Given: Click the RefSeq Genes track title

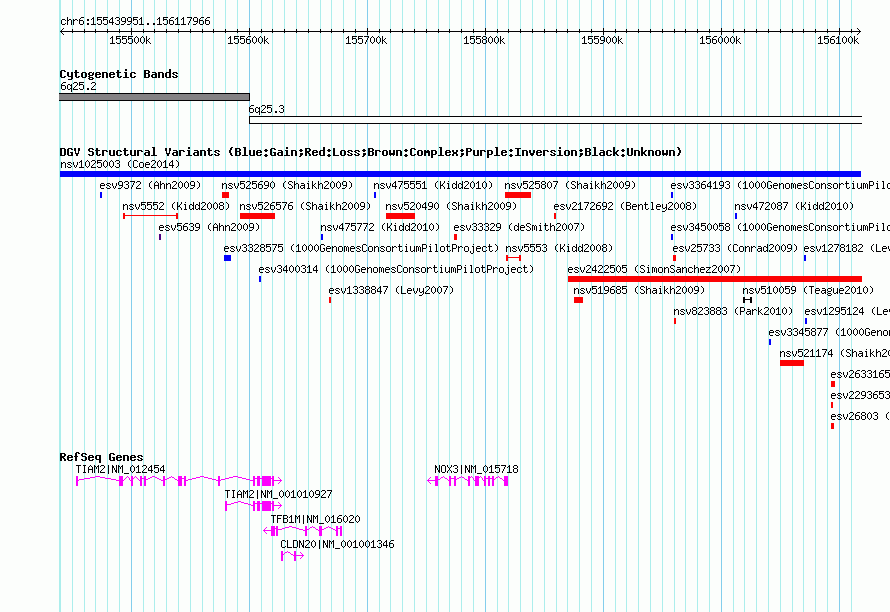Looking at the screenshot, I should [101, 457].
